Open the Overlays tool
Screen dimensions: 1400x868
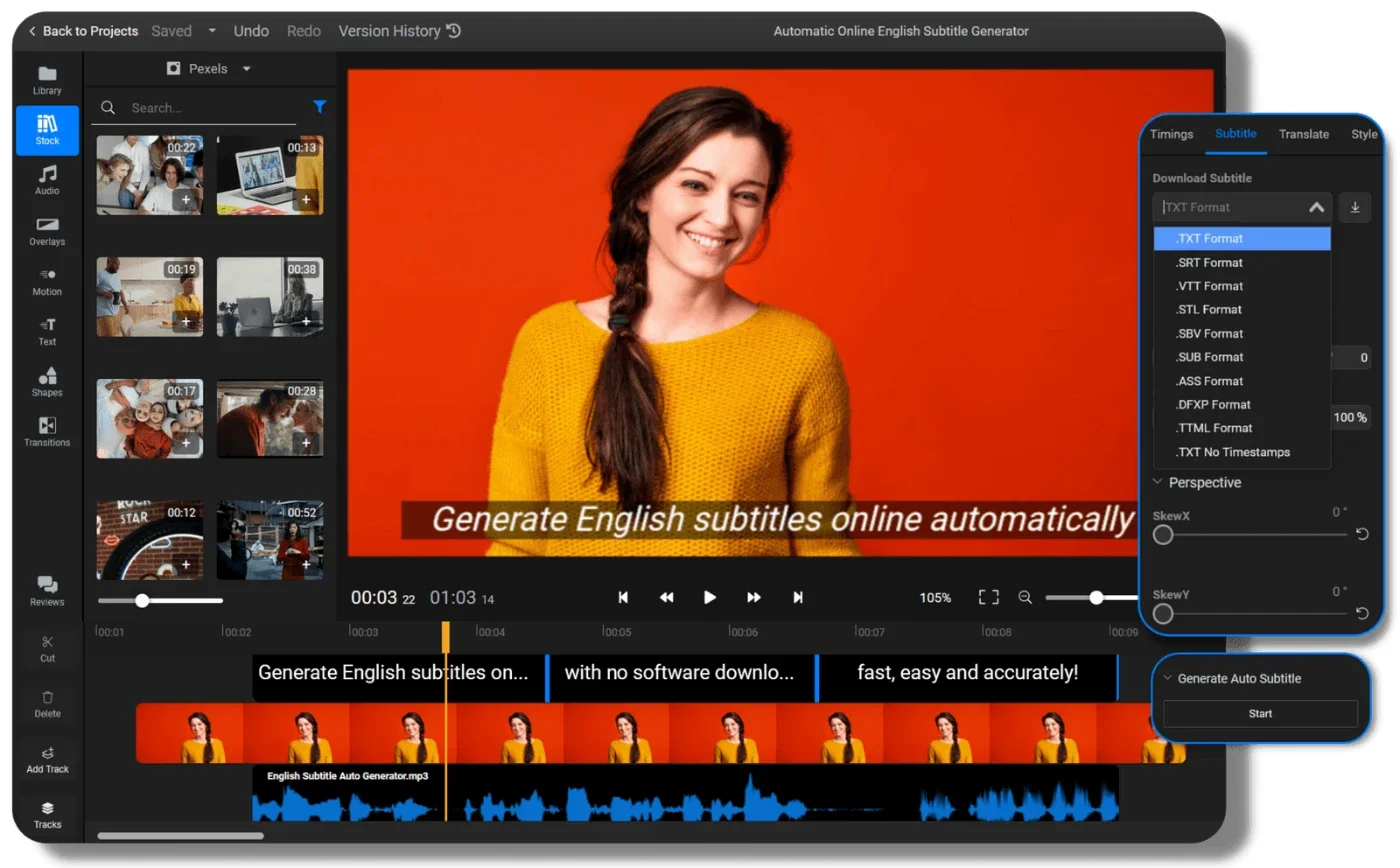(47, 232)
